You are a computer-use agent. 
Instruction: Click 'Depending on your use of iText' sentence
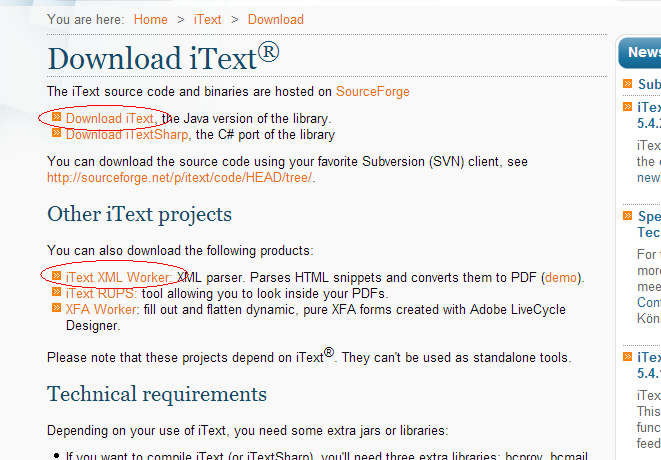coord(248,430)
